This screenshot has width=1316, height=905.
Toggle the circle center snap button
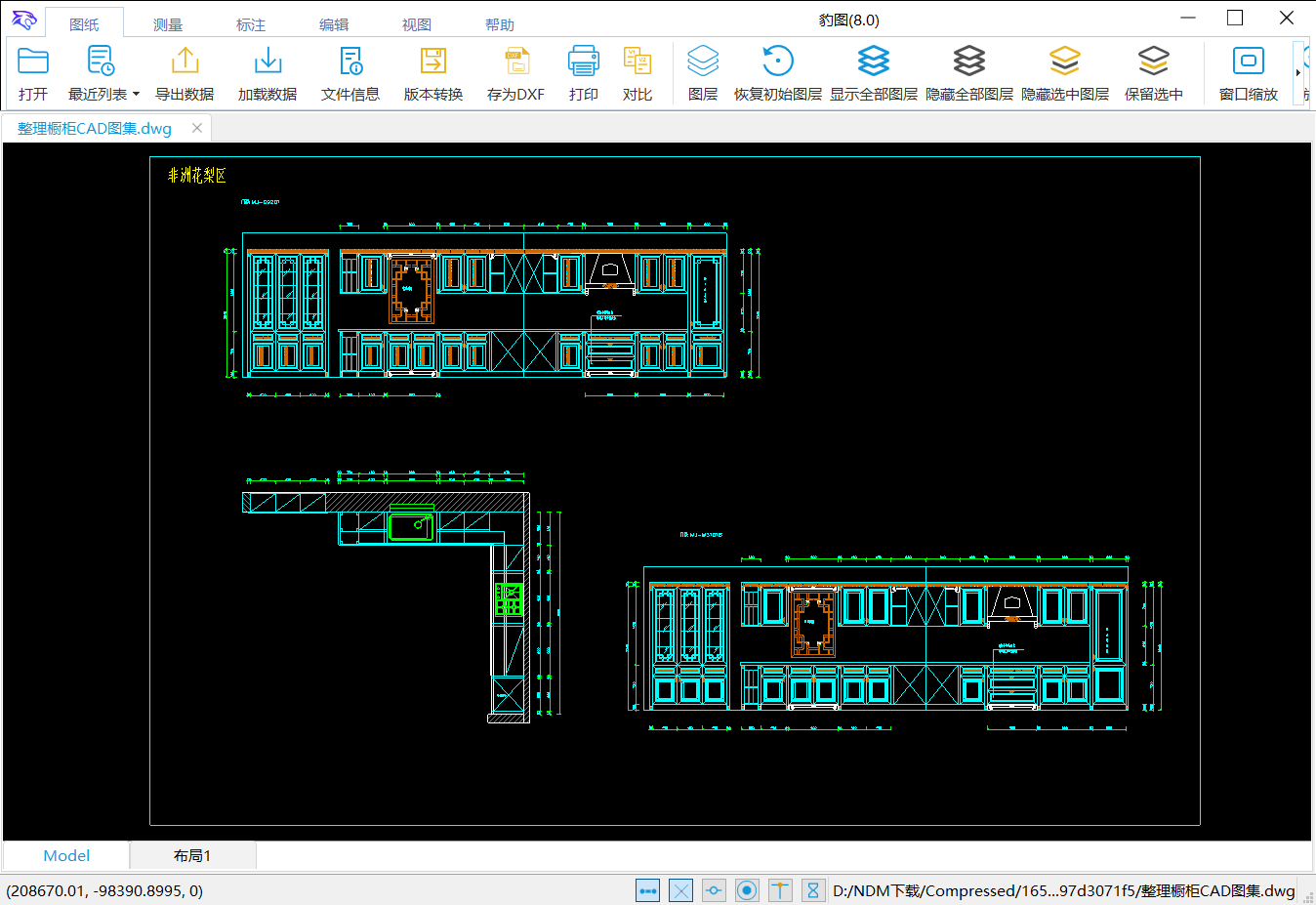(747, 890)
